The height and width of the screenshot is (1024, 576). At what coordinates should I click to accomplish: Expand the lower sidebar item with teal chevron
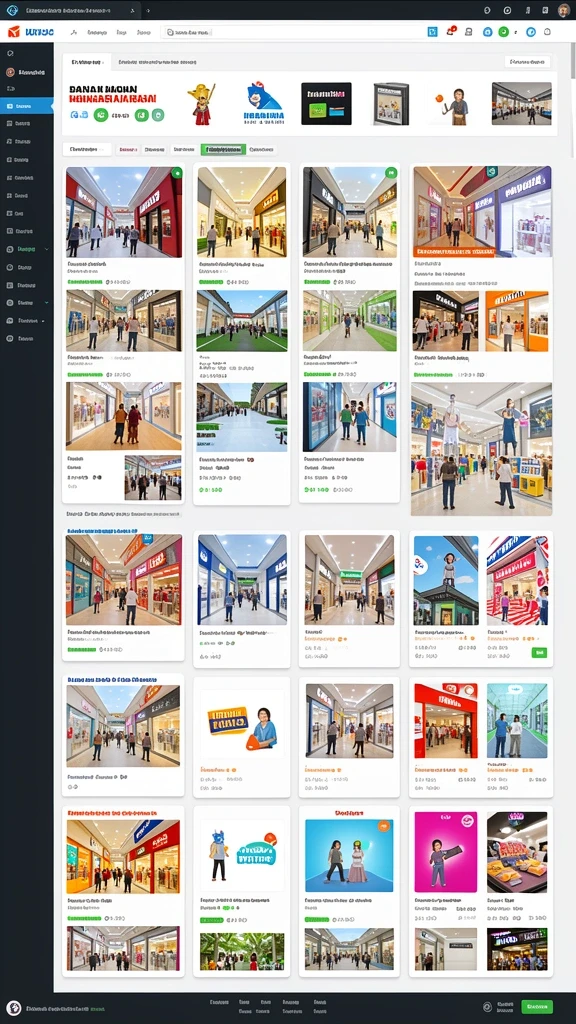46,303
